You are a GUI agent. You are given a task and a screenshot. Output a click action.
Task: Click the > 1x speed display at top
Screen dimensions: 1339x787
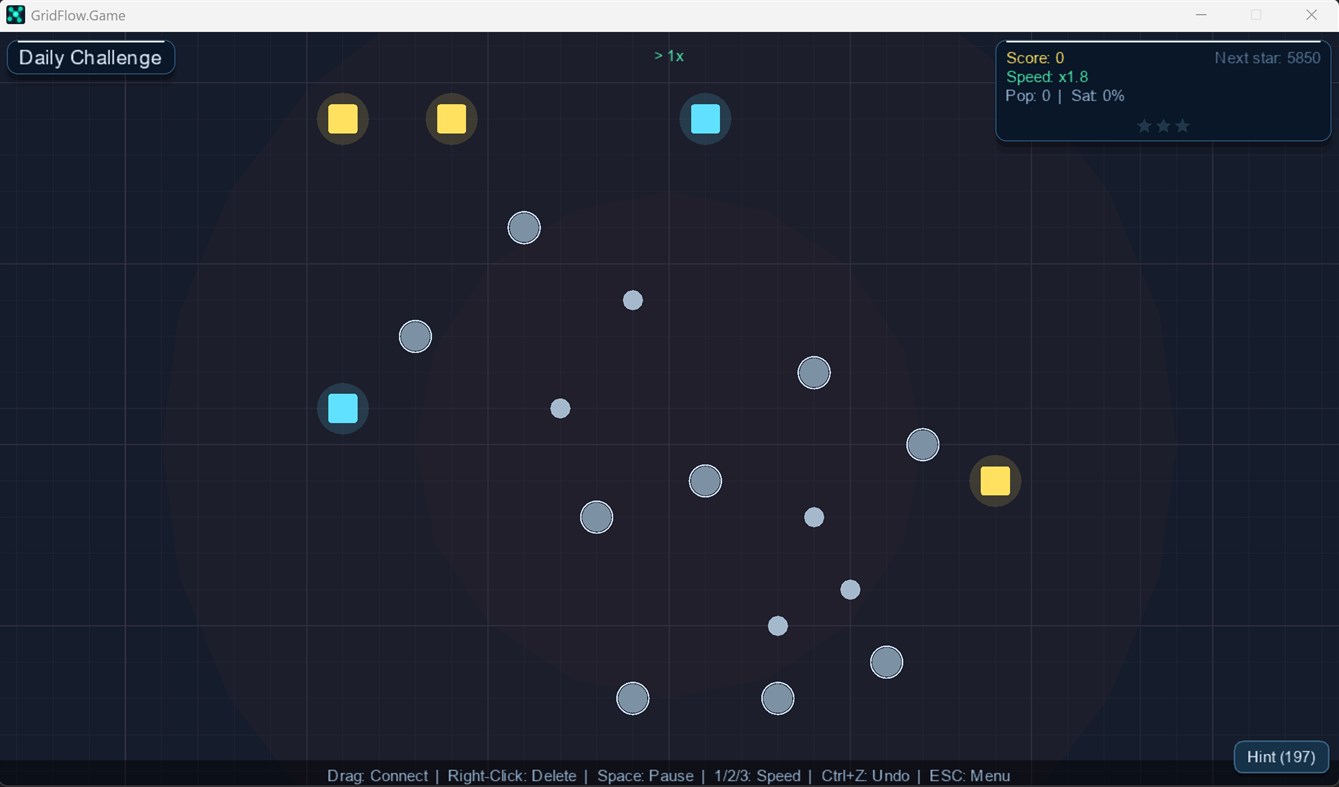tap(669, 55)
